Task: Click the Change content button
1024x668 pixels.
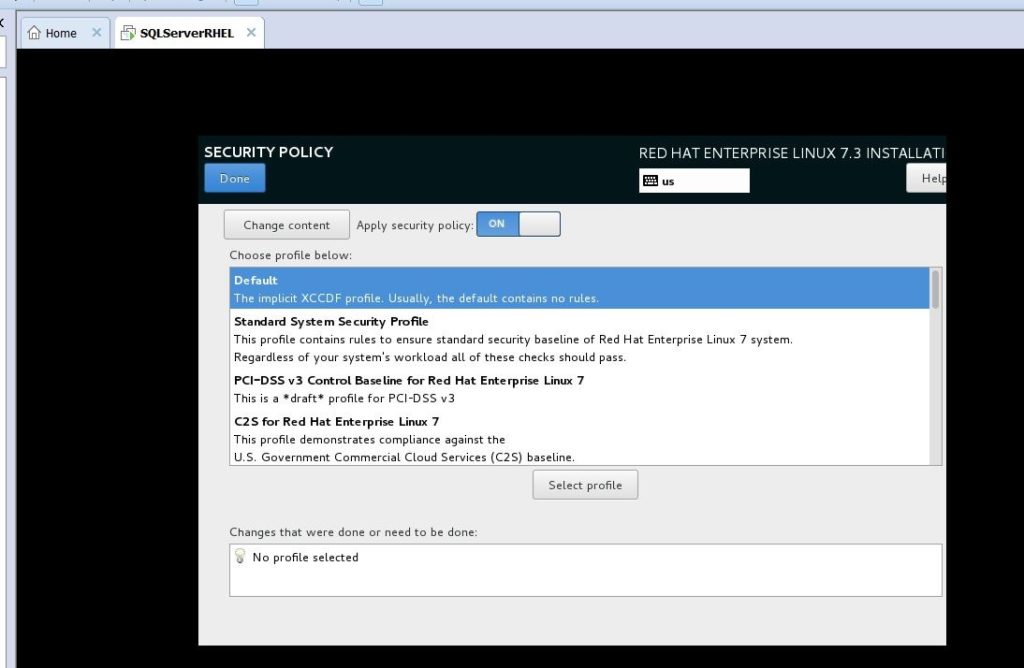Action: 286,225
